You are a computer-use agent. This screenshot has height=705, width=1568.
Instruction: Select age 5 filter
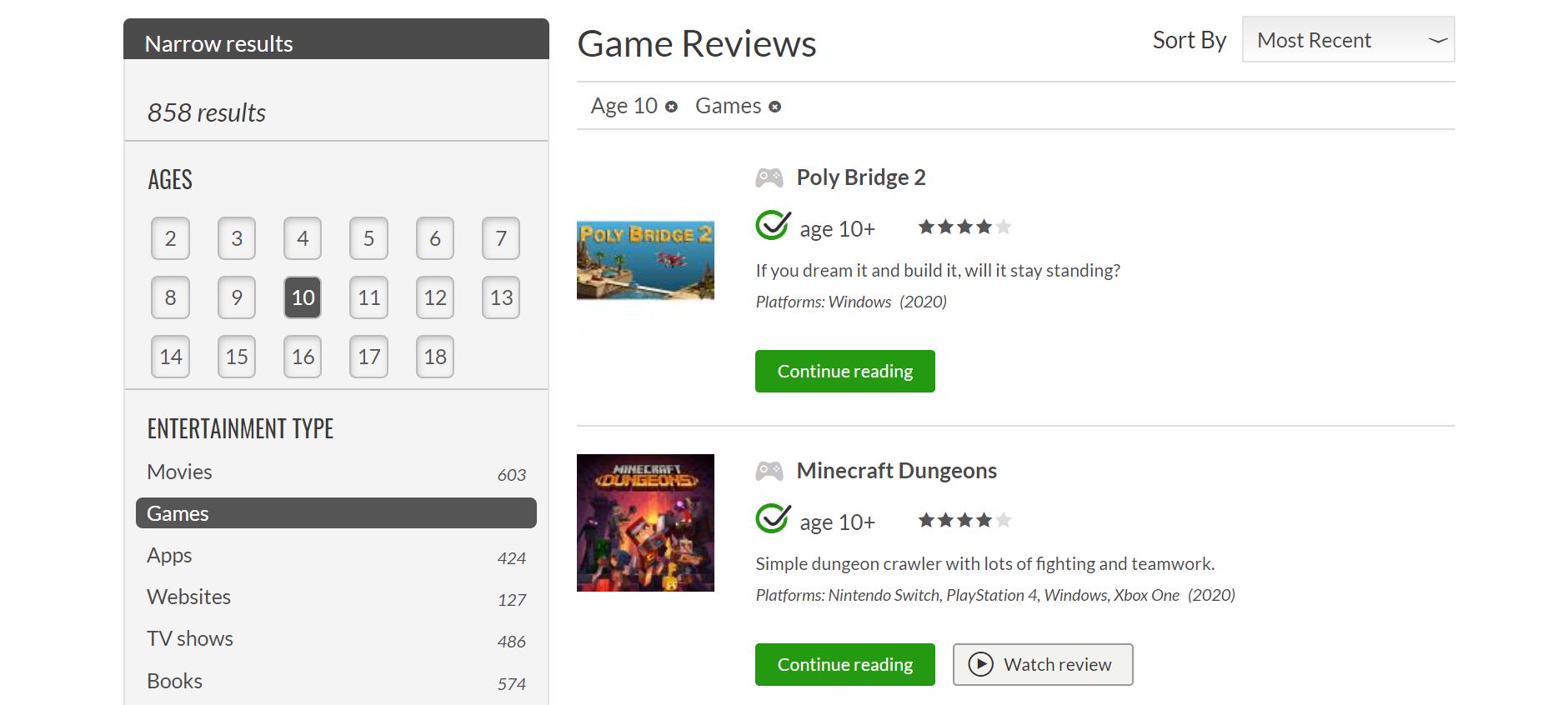pos(368,238)
